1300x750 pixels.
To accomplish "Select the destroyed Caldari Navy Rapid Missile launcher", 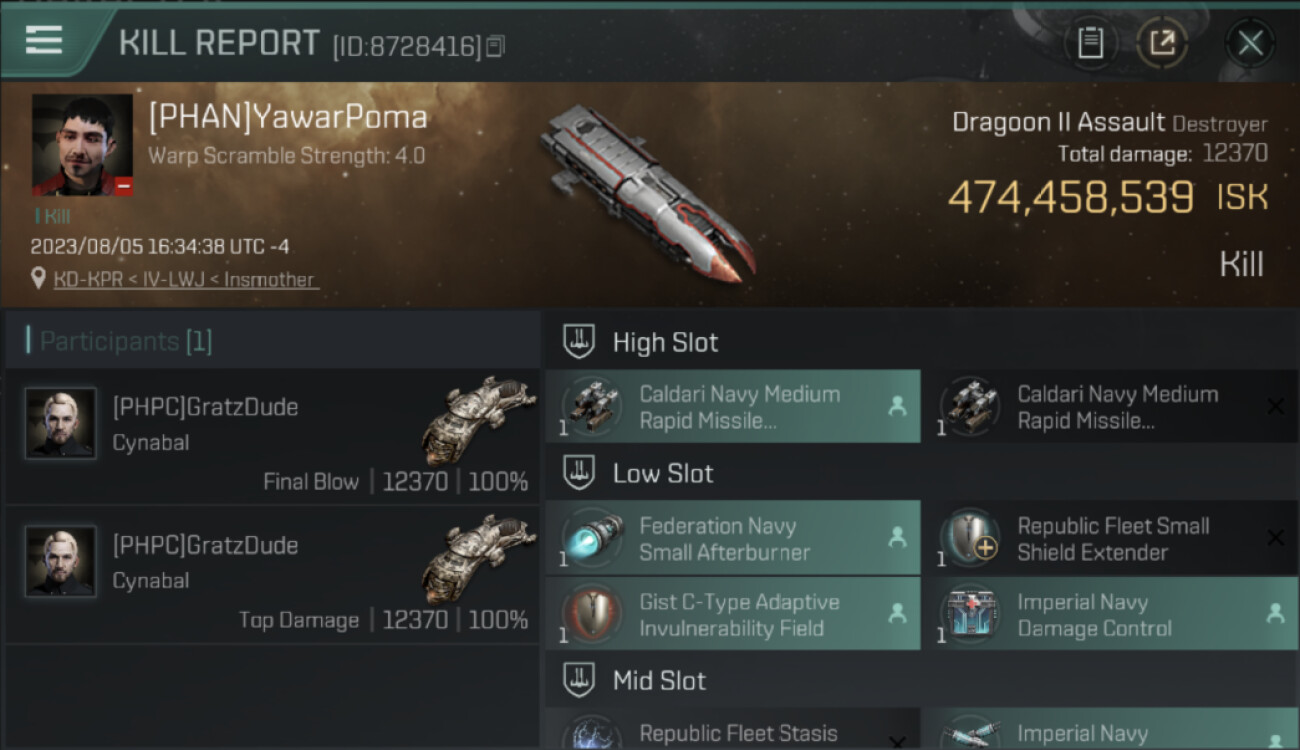I will click(1110, 407).
